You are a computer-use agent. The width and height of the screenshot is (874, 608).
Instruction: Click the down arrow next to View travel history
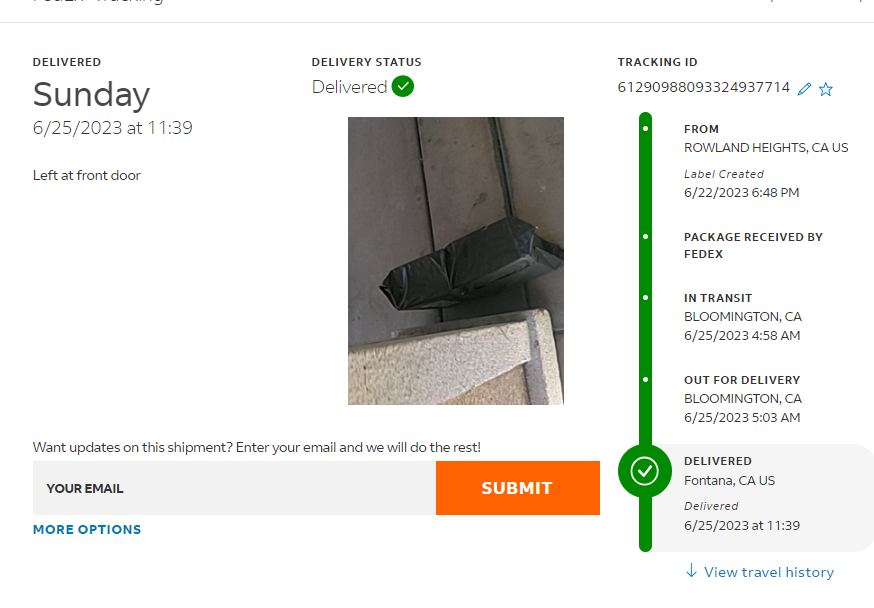[x=691, y=571]
